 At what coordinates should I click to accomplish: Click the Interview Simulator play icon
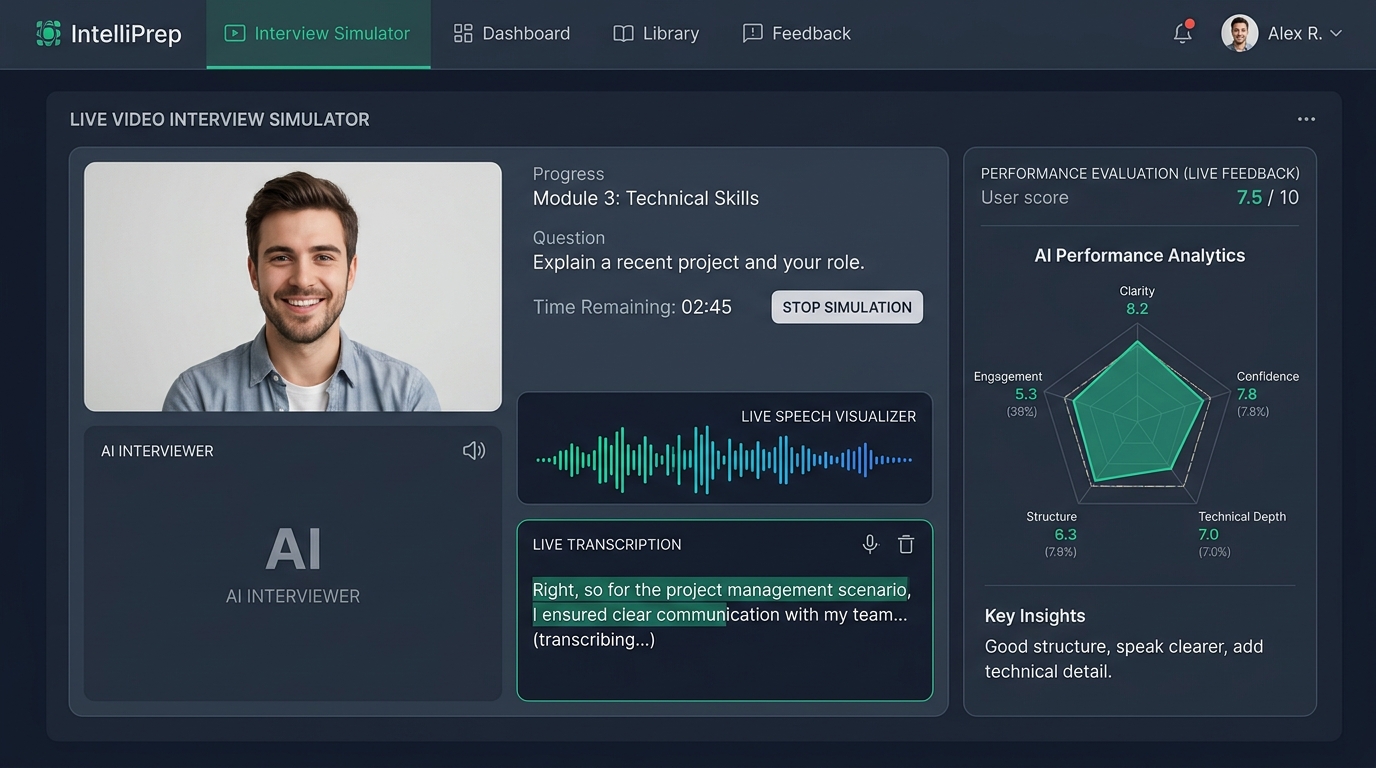[x=235, y=33]
